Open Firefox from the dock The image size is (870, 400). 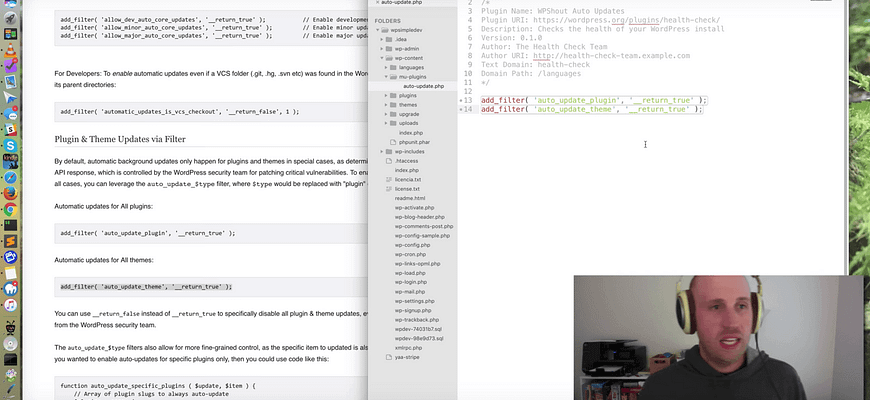(x=11, y=194)
